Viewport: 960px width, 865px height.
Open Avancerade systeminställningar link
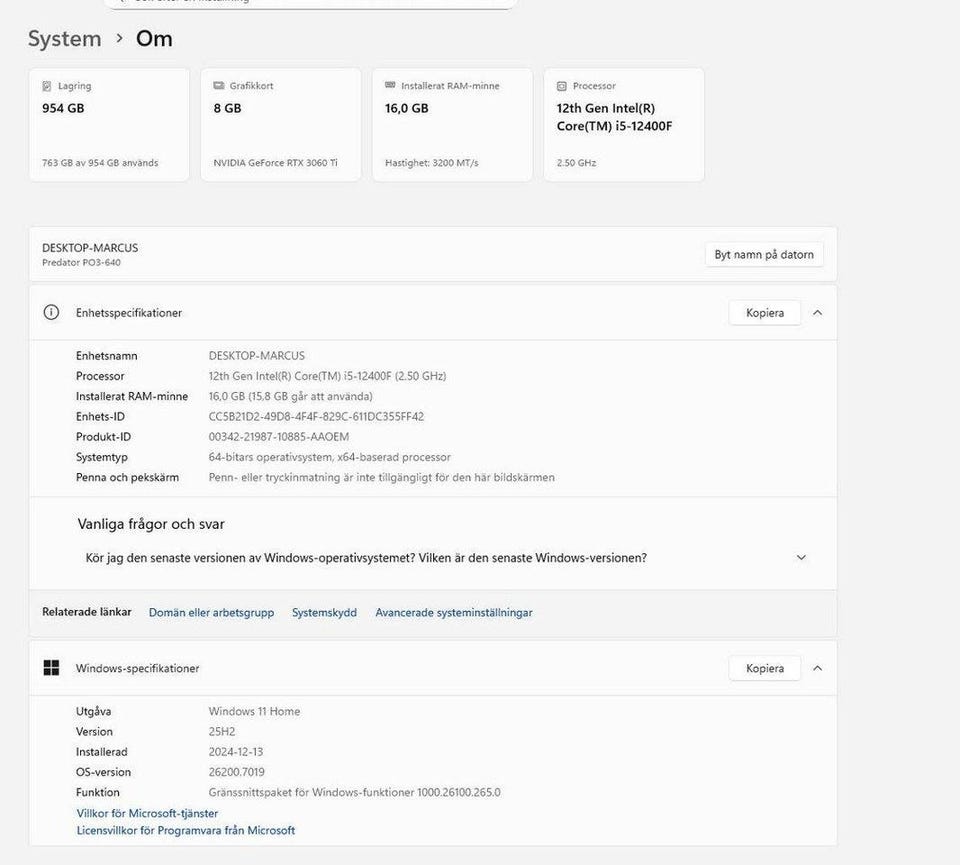tap(453, 612)
